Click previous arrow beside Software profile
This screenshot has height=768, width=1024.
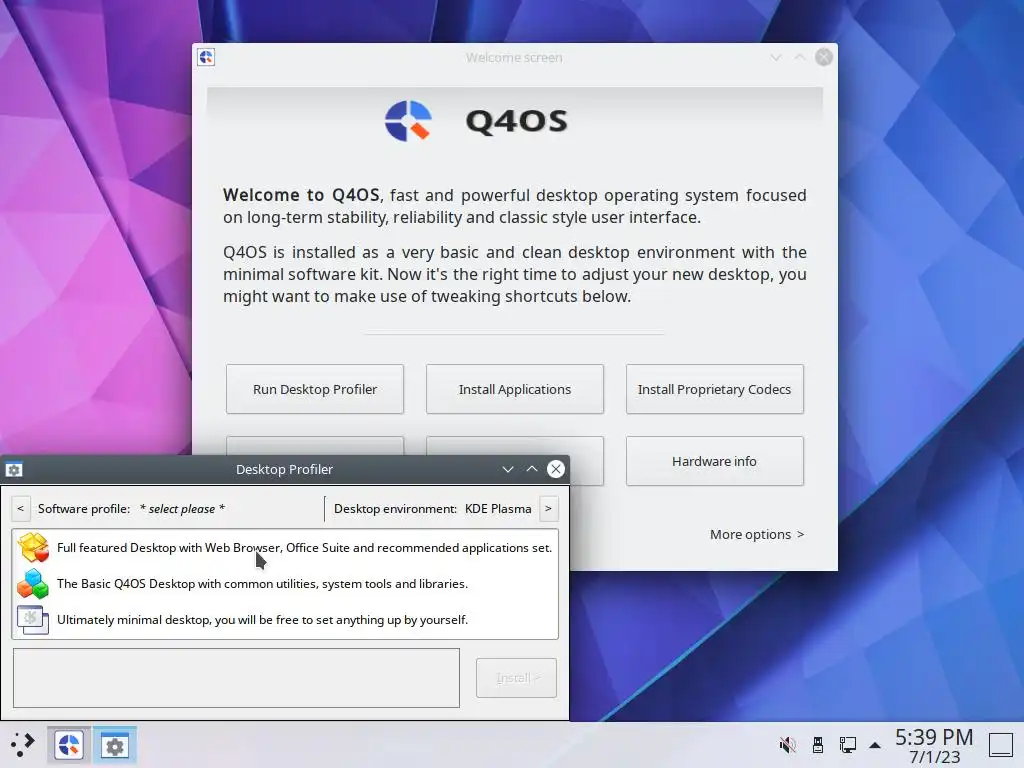(20, 509)
